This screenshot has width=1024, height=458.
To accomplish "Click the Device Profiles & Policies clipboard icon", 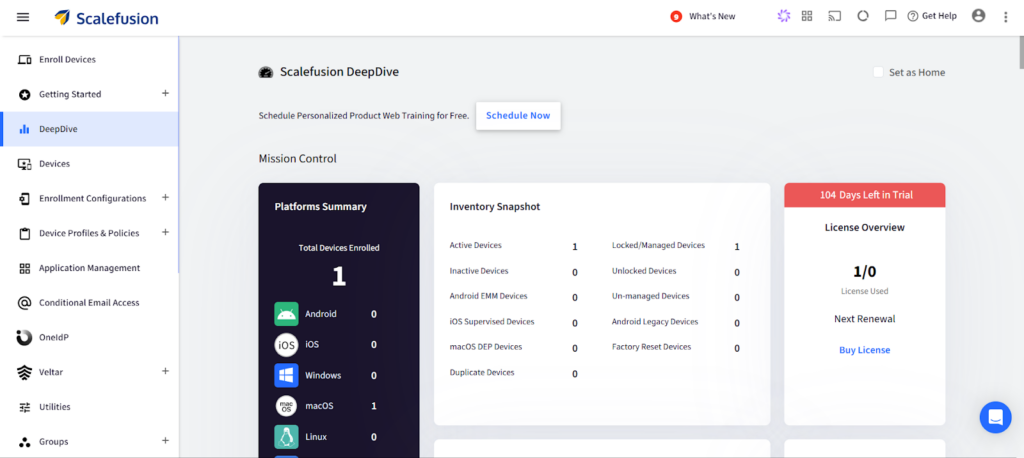I will pyautogui.click(x=25, y=233).
